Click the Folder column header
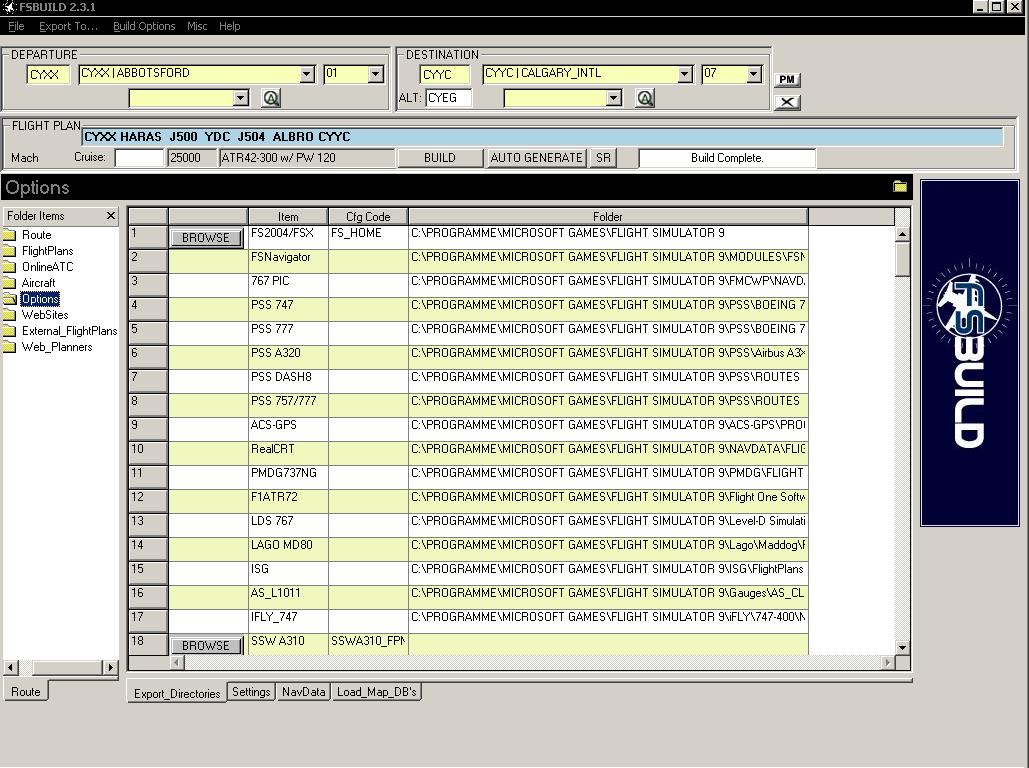The height and width of the screenshot is (768, 1029). click(608, 217)
